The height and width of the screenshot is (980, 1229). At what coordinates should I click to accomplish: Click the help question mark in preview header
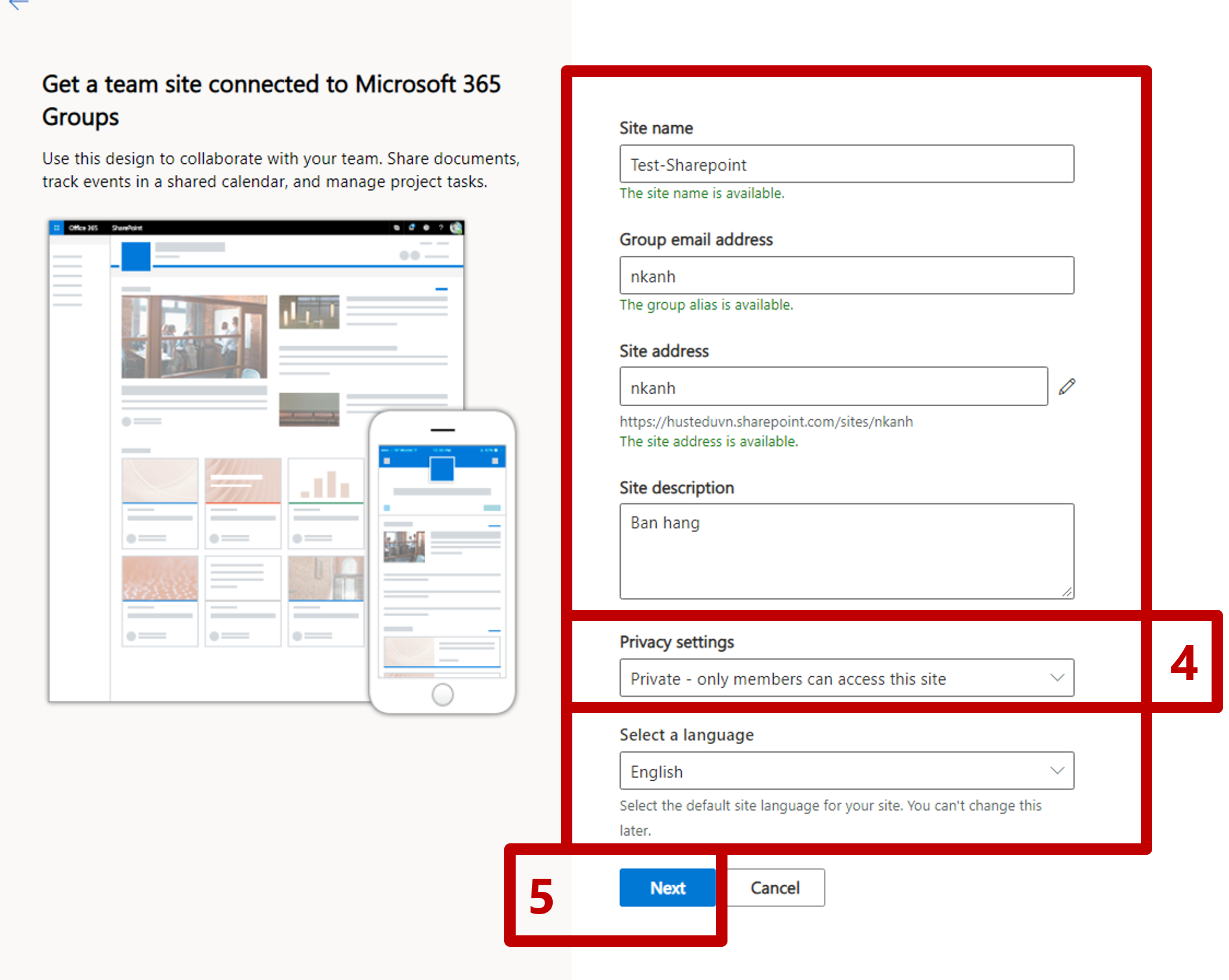point(440,228)
